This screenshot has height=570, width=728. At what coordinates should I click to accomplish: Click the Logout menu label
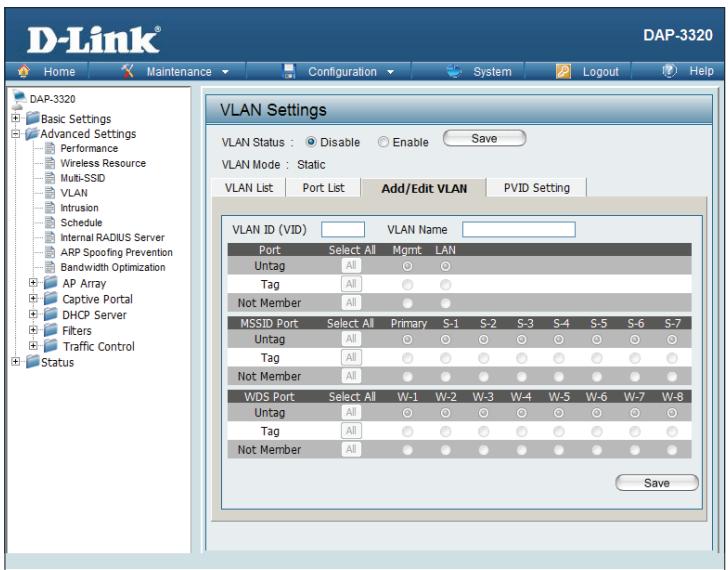point(601,72)
